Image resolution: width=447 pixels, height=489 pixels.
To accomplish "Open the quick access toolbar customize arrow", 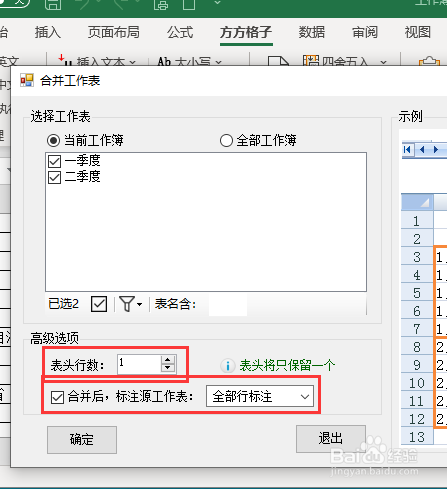I will click(x=217, y=3).
